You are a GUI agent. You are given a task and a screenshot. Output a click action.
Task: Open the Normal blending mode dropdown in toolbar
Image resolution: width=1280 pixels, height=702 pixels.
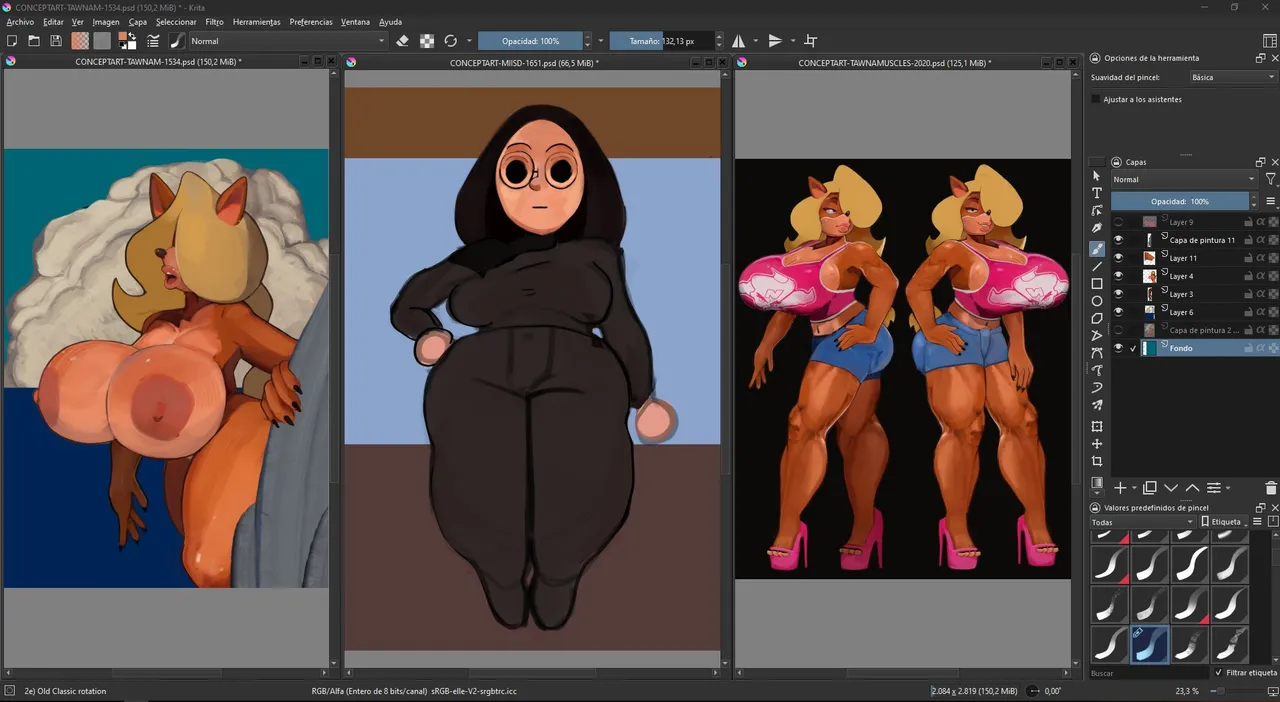click(x=288, y=41)
